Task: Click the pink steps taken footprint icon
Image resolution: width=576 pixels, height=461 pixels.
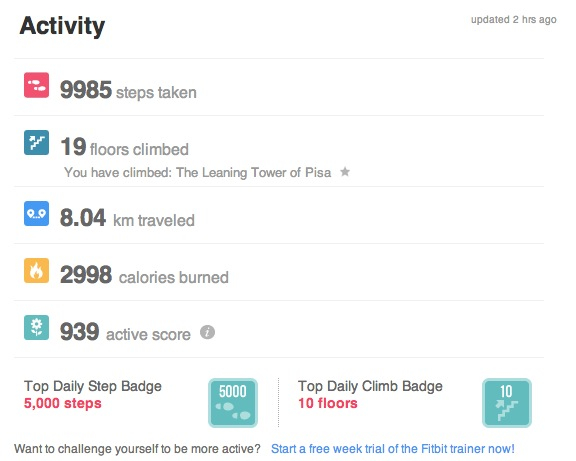Action: pos(36,85)
